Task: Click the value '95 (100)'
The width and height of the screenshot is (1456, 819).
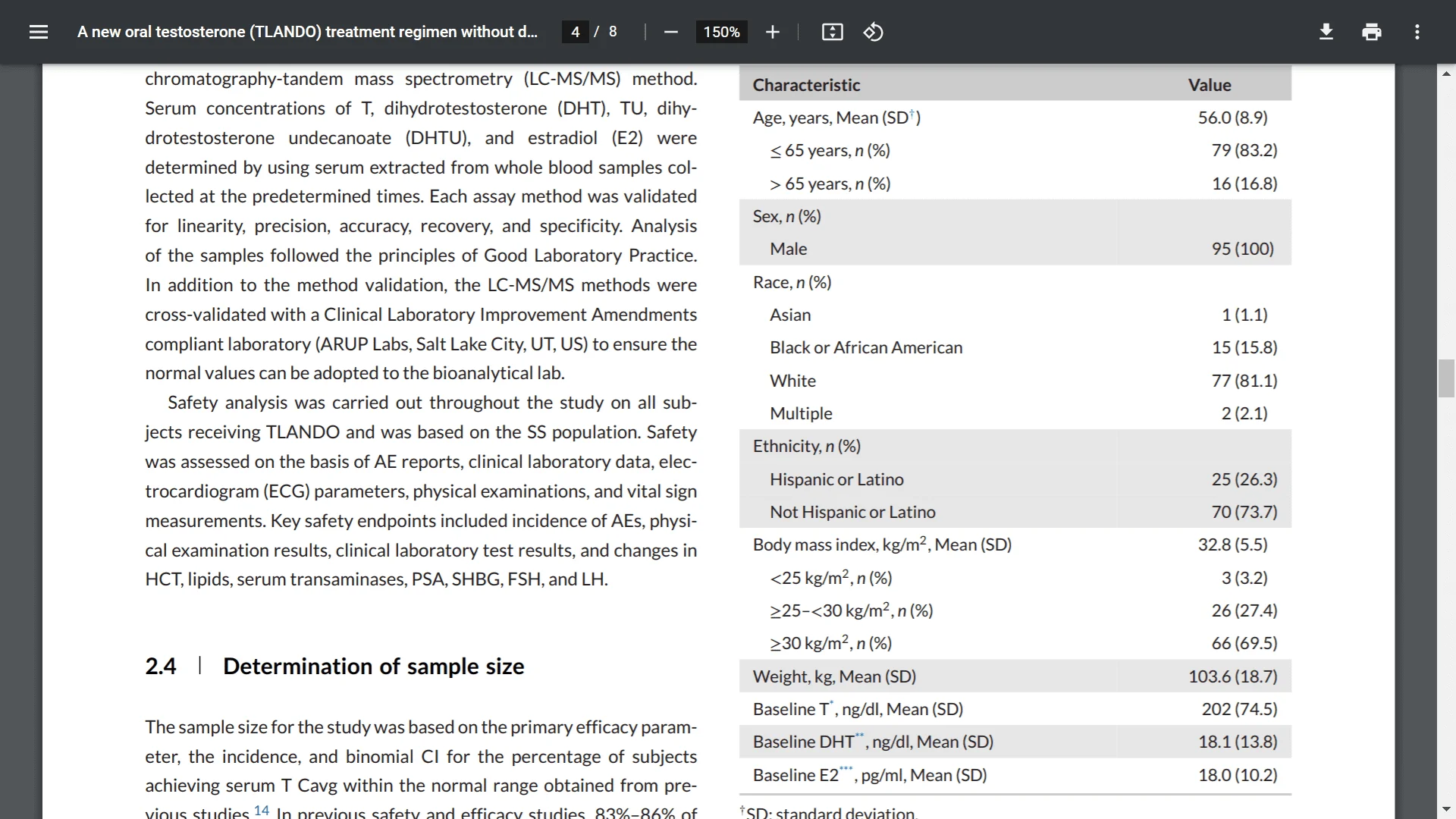Action: (x=1243, y=249)
